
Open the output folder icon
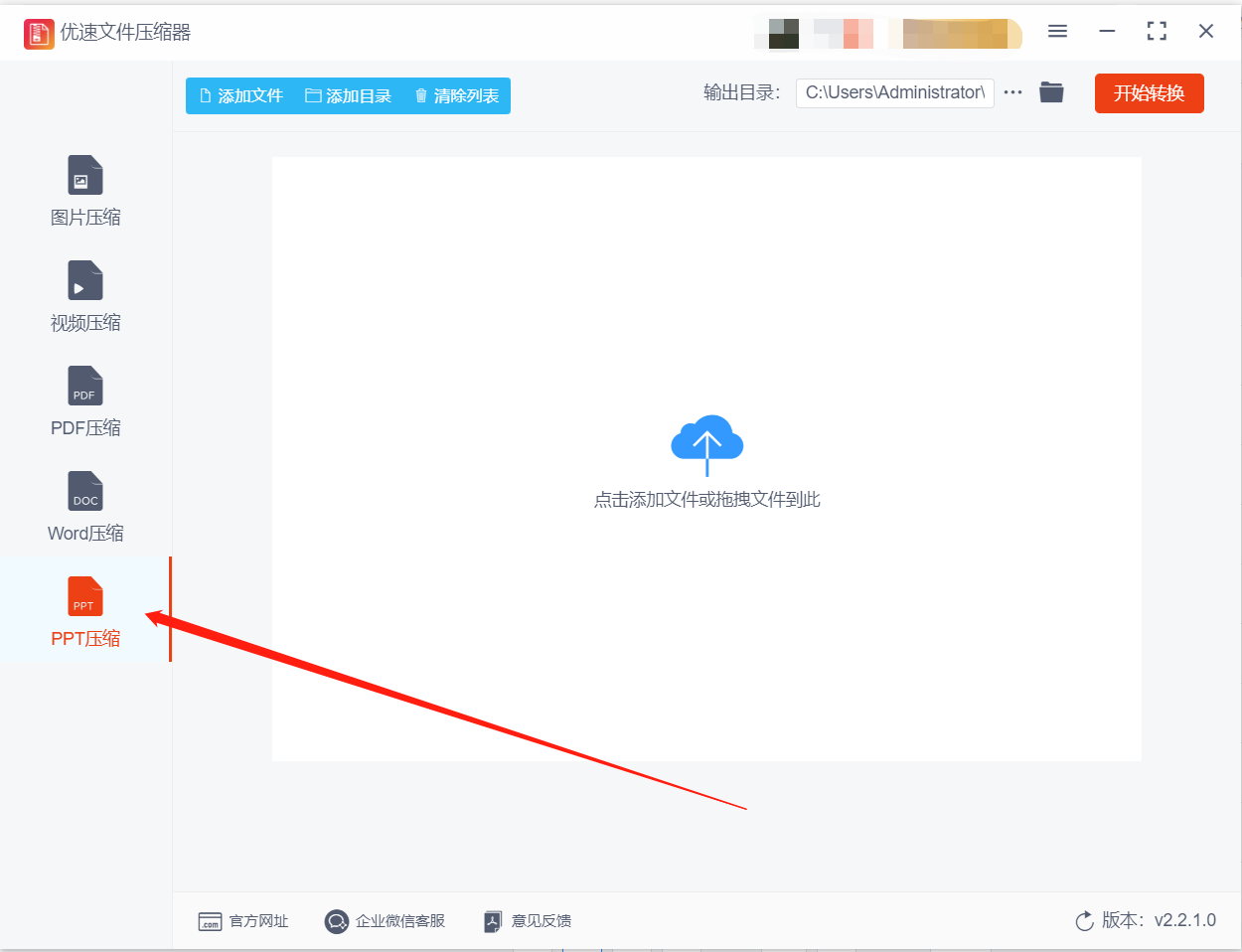click(1051, 92)
